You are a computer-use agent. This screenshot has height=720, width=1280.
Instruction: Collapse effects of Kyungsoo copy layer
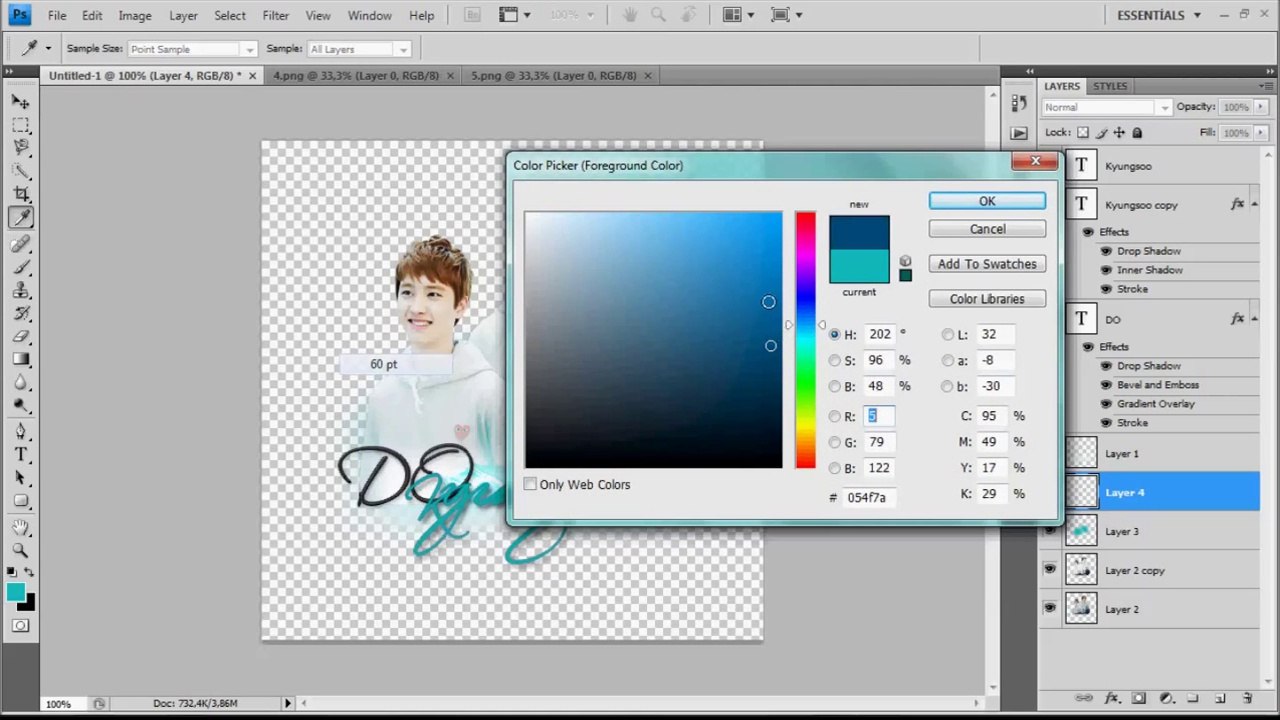click(x=1255, y=204)
